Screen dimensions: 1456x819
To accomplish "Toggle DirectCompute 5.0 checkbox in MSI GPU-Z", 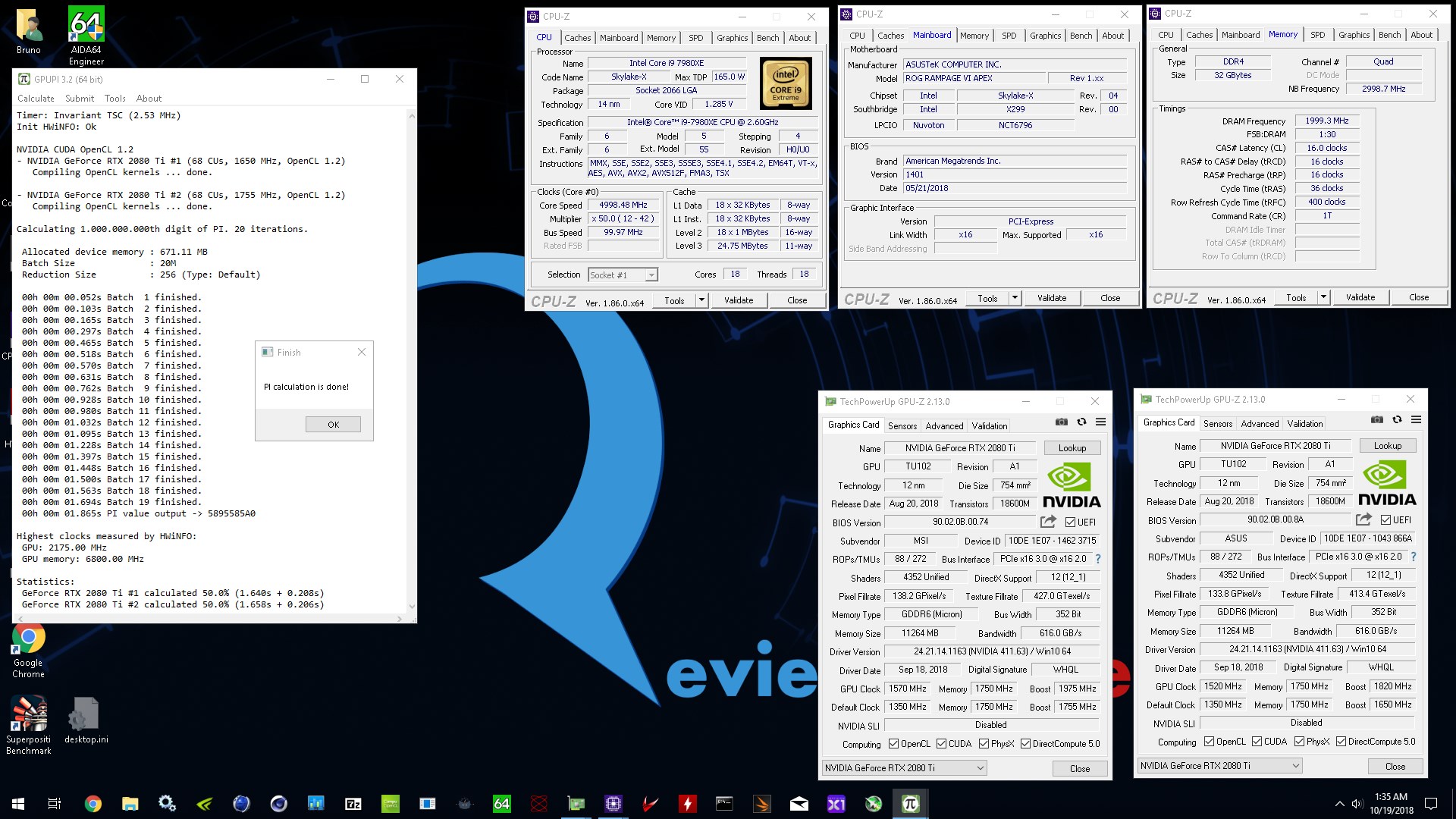I will [x=1026, y=744].
